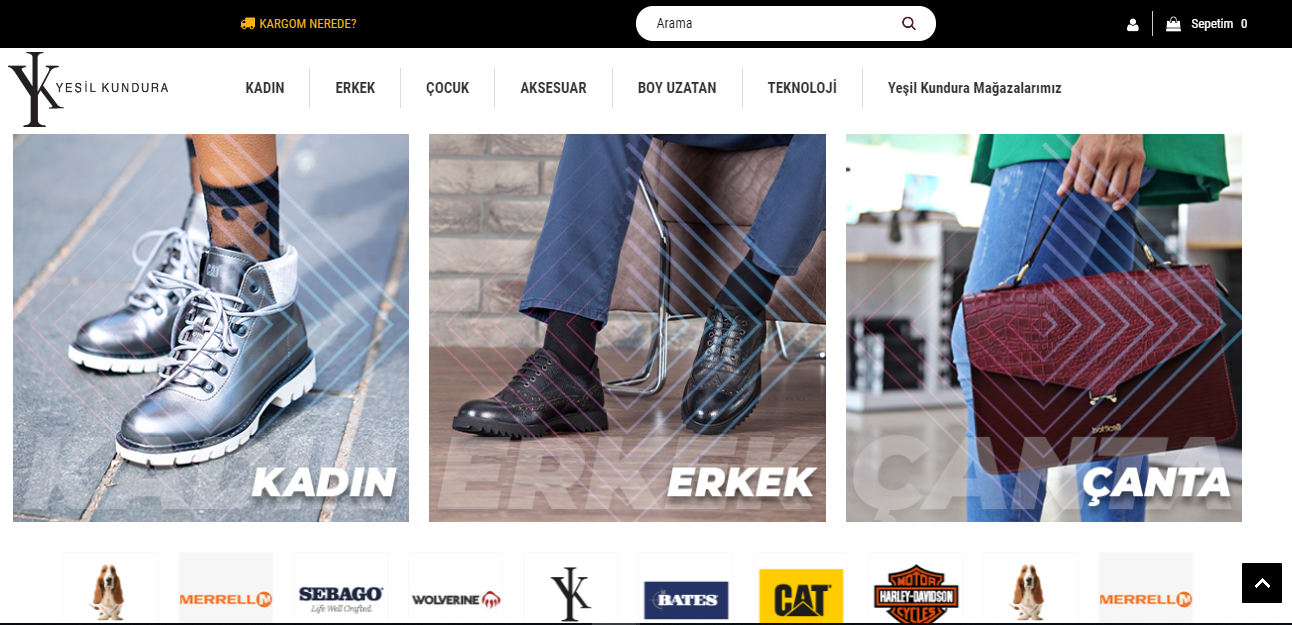
Task: Click the Yeşil Kundura logo
Action: 88,89
